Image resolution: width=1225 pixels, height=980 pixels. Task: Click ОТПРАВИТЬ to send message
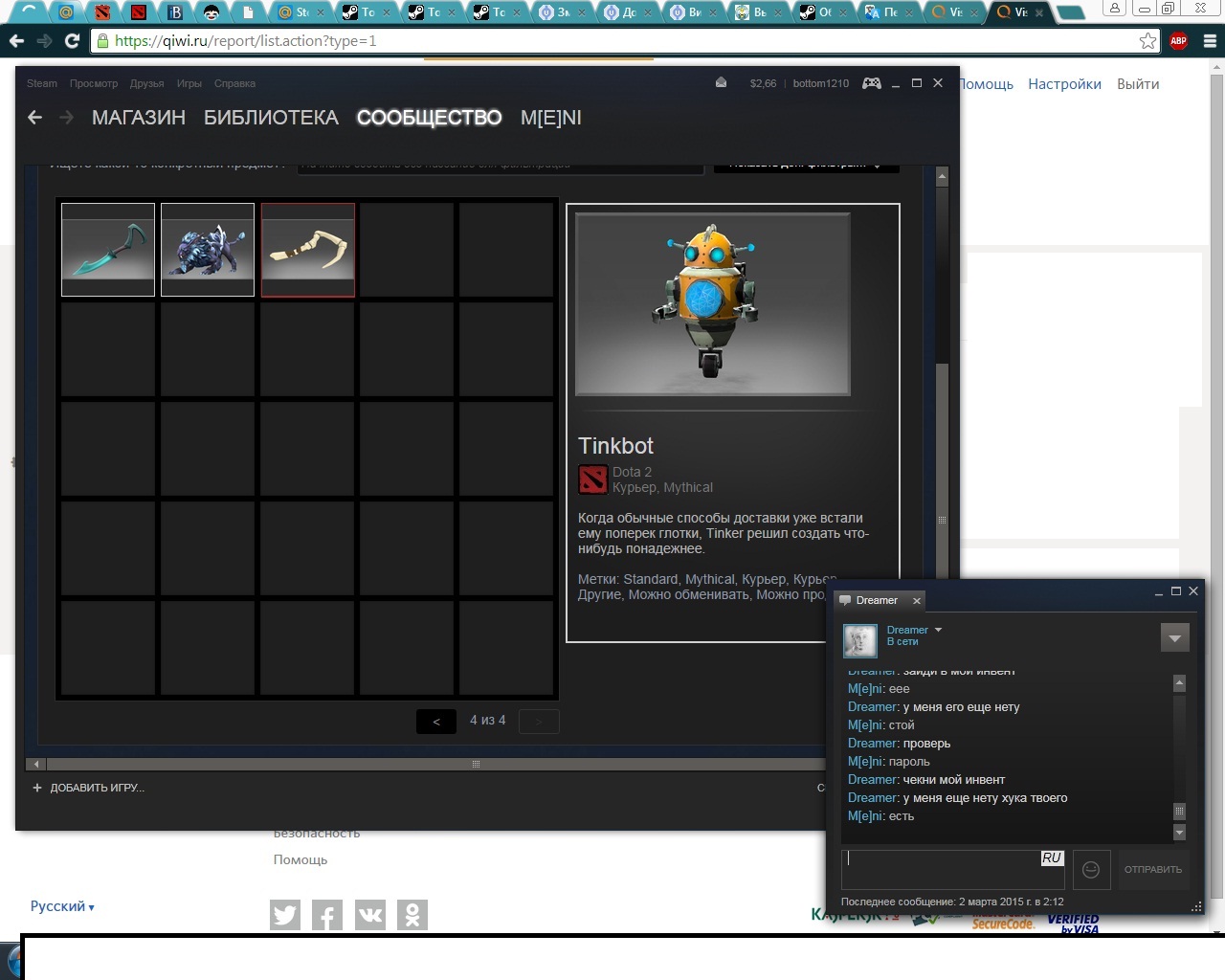(x=1153, y=869)
